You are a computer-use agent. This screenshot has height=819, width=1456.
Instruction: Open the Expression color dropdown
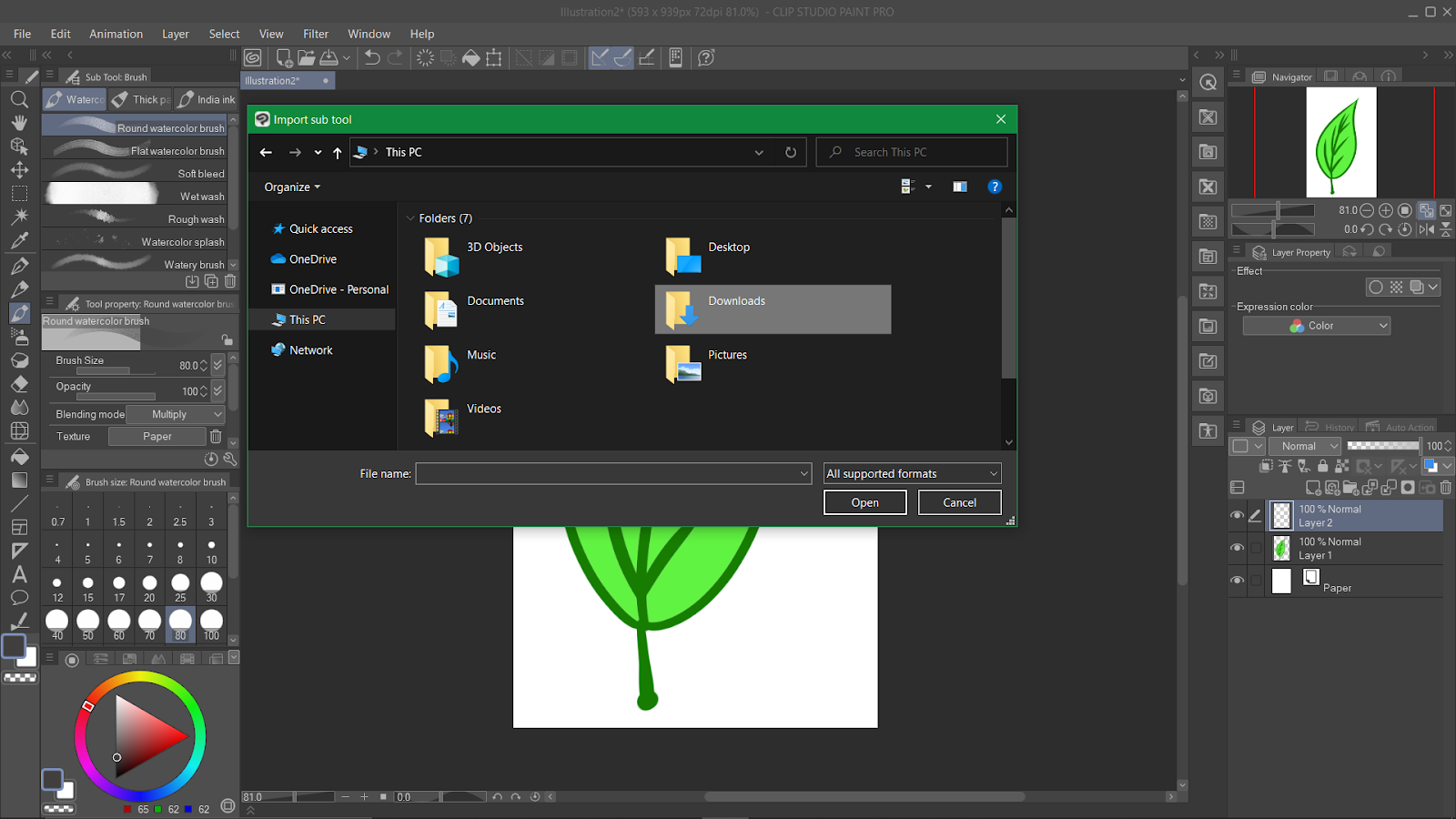1317,326
